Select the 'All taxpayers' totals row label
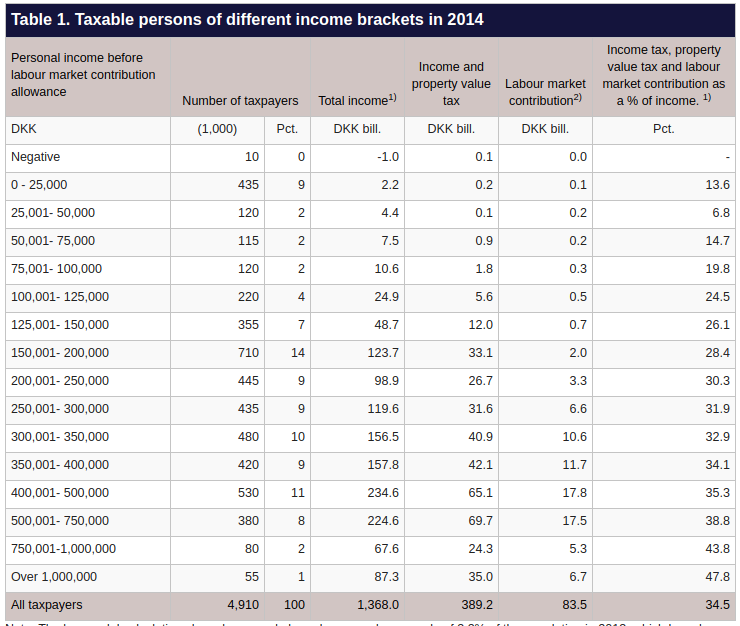 (x=47, y=605)
